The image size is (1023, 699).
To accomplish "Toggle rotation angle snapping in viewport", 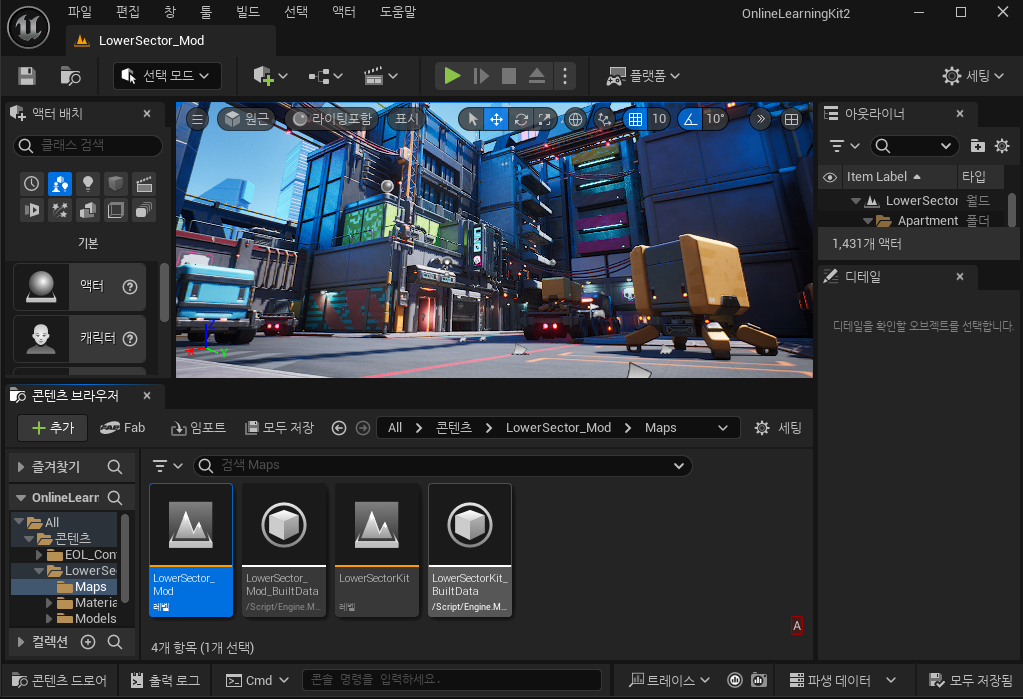I will [x=690, y=119].
